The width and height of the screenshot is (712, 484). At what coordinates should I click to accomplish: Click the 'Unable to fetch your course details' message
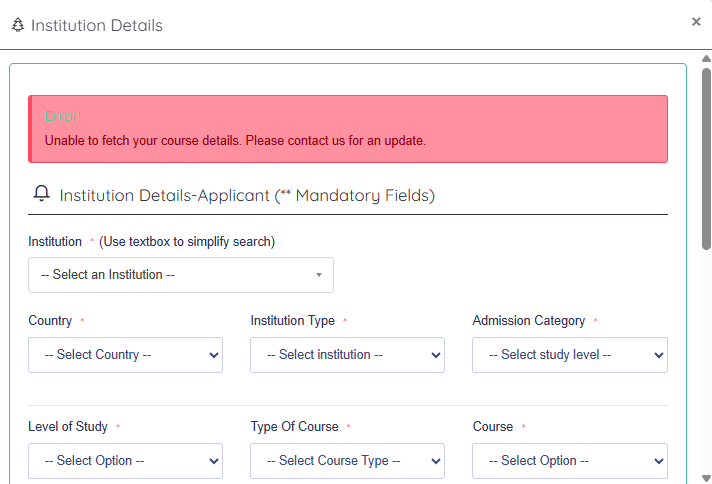click(235, 141)
